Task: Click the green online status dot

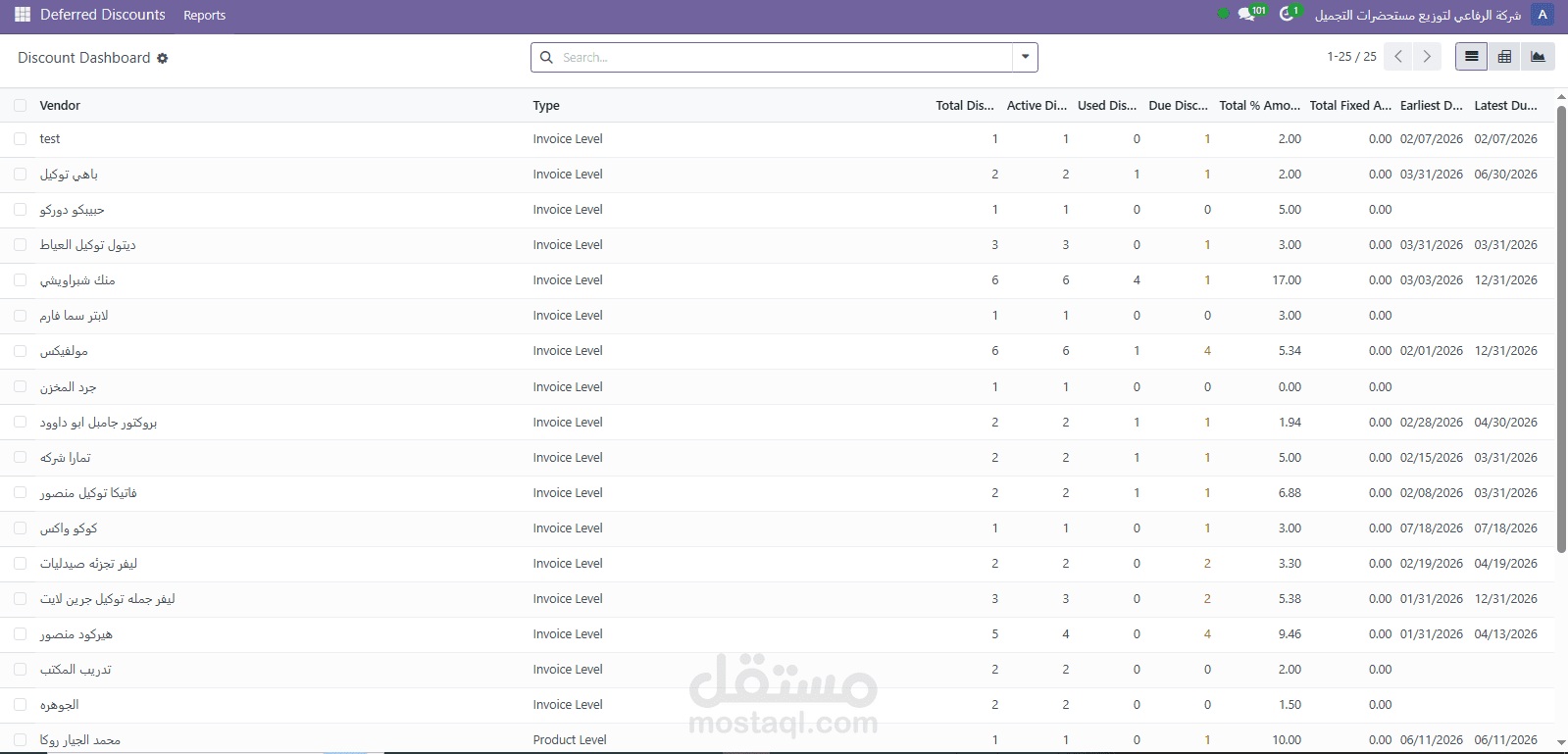Action: coord(1223,14)
